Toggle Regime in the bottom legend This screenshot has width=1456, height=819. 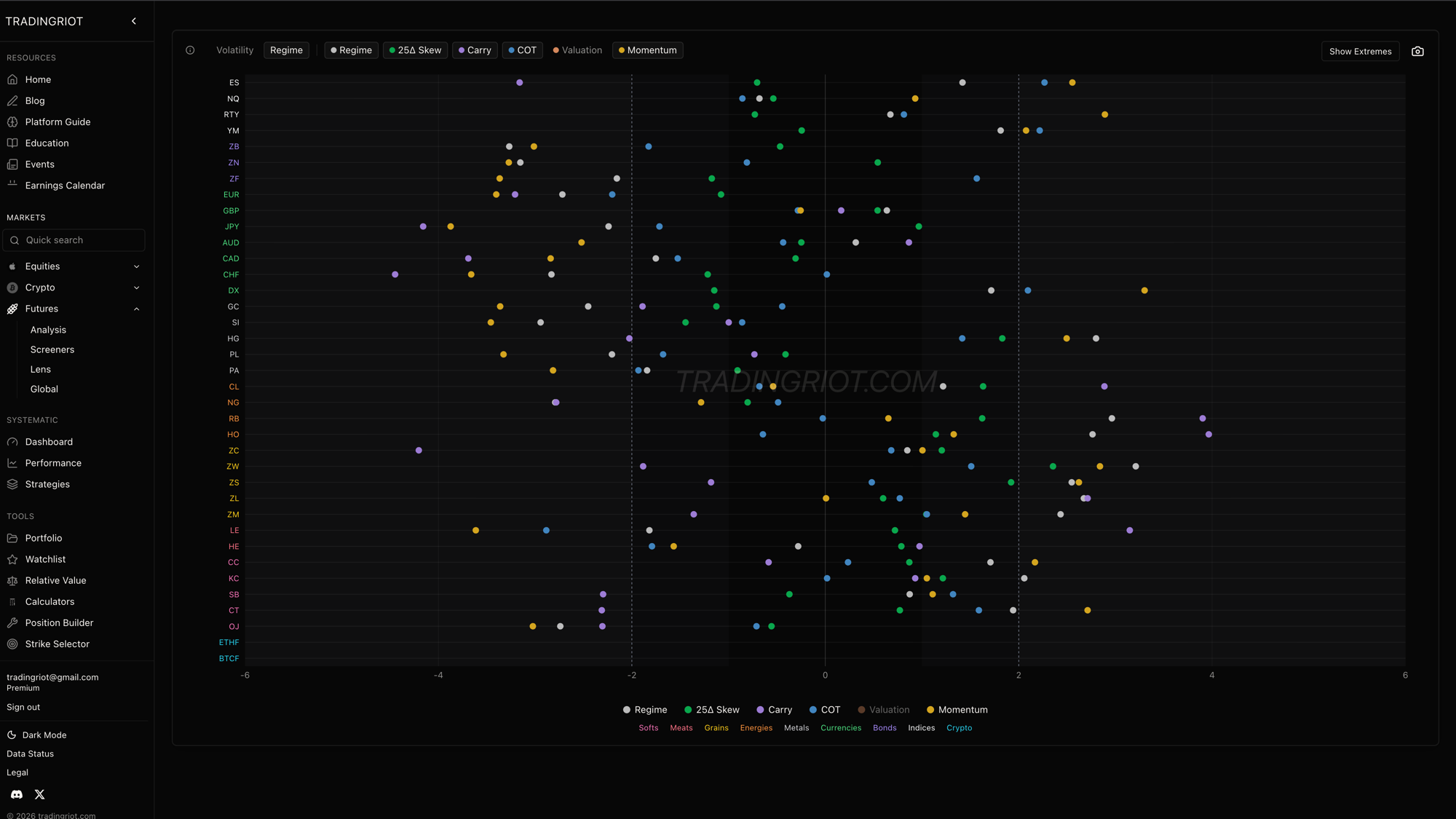[645, 710]
